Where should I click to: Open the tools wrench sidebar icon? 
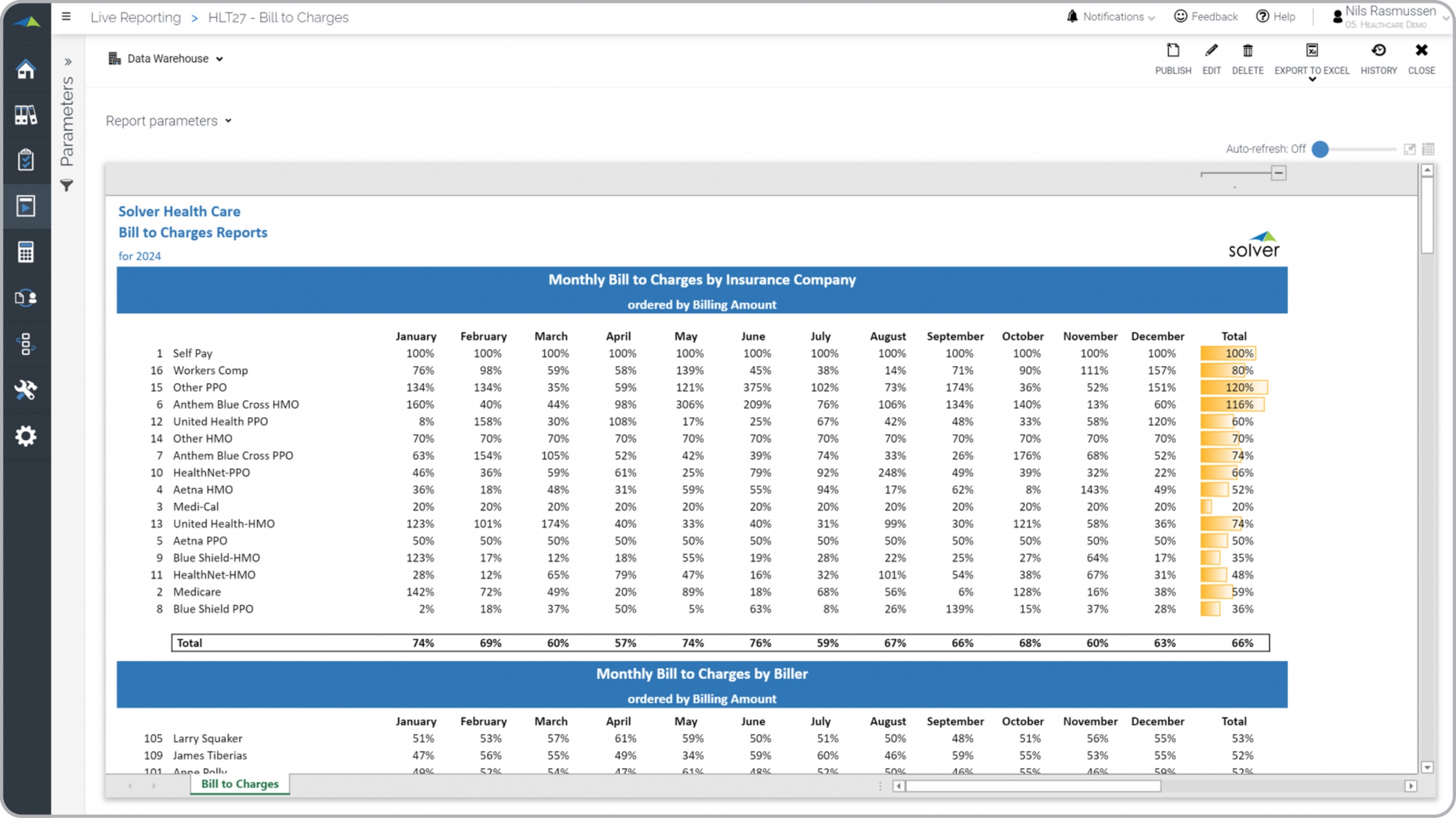pyautogui.click(x=26, y=390)
